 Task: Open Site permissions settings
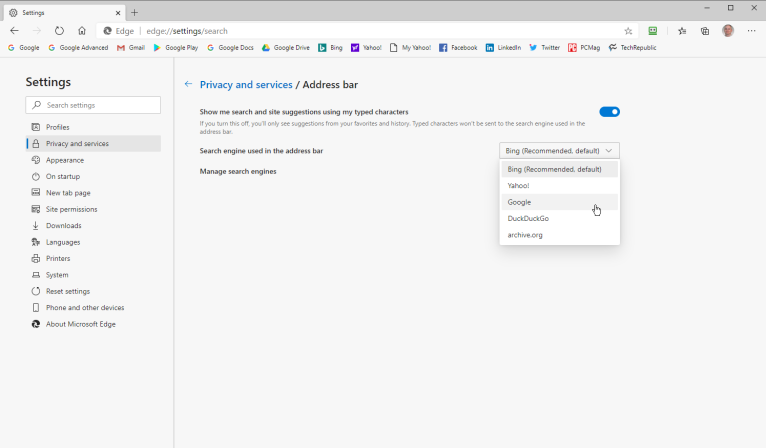(93, 209)
